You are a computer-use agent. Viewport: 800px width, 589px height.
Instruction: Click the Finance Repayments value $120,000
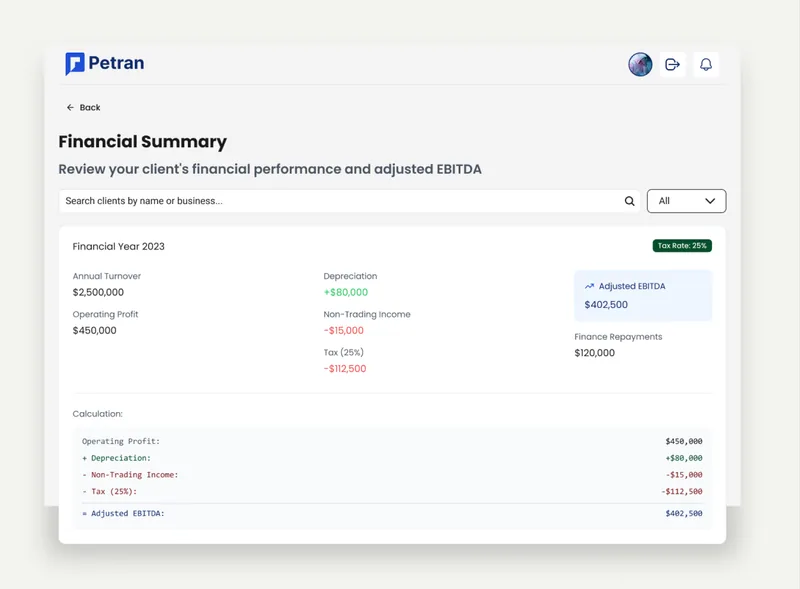pyautogui.click(x=594, y=353)
